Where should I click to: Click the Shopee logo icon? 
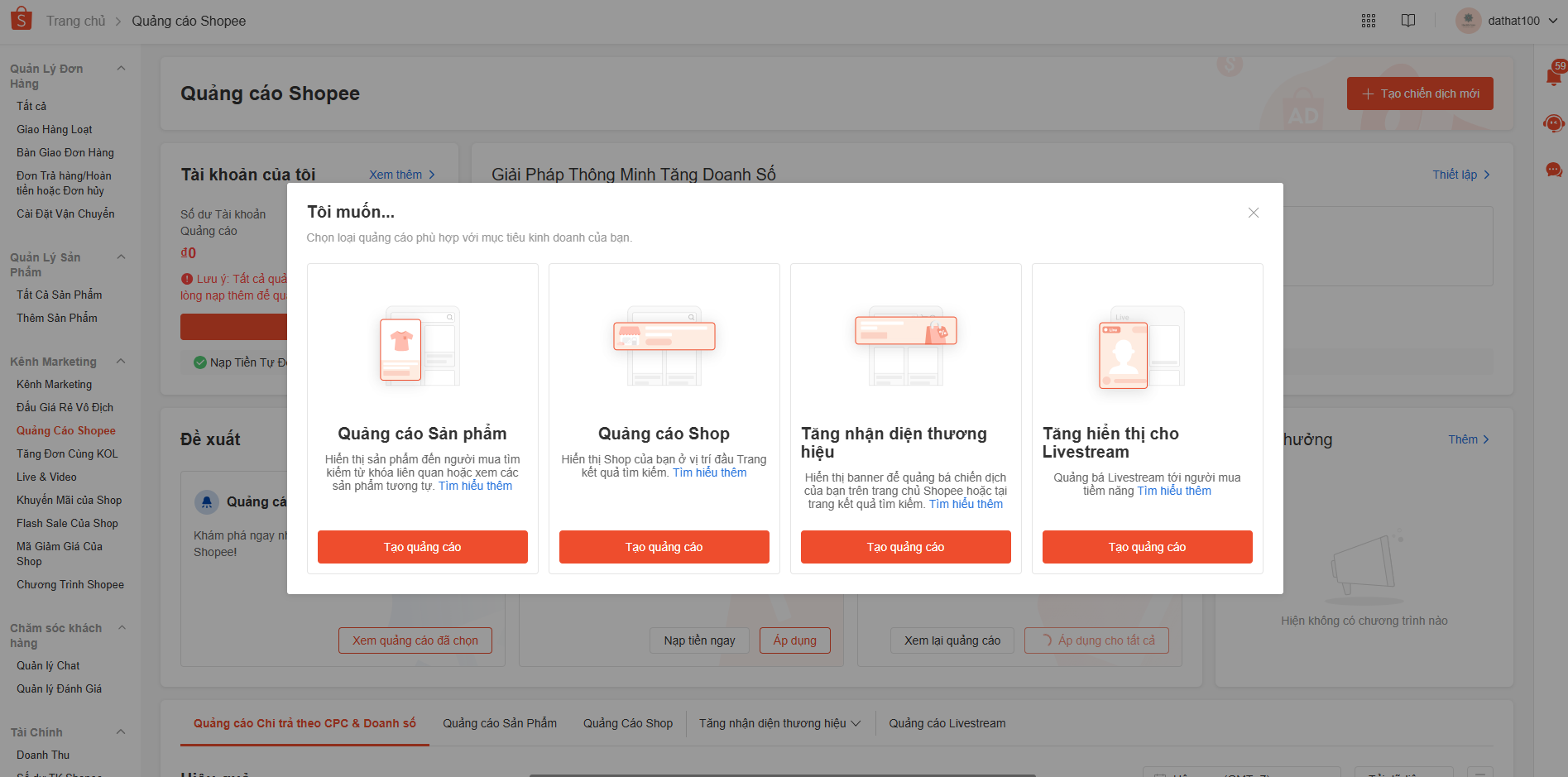click(21, 18)
